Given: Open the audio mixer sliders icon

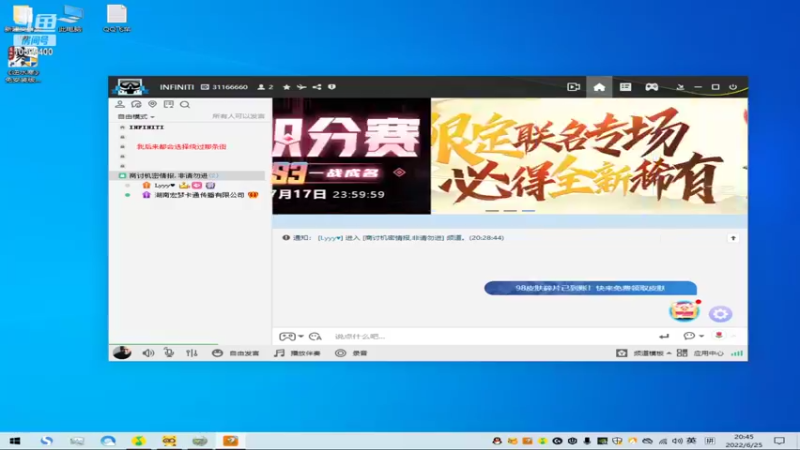Looking at the screenshot, I should coord(191,353).
